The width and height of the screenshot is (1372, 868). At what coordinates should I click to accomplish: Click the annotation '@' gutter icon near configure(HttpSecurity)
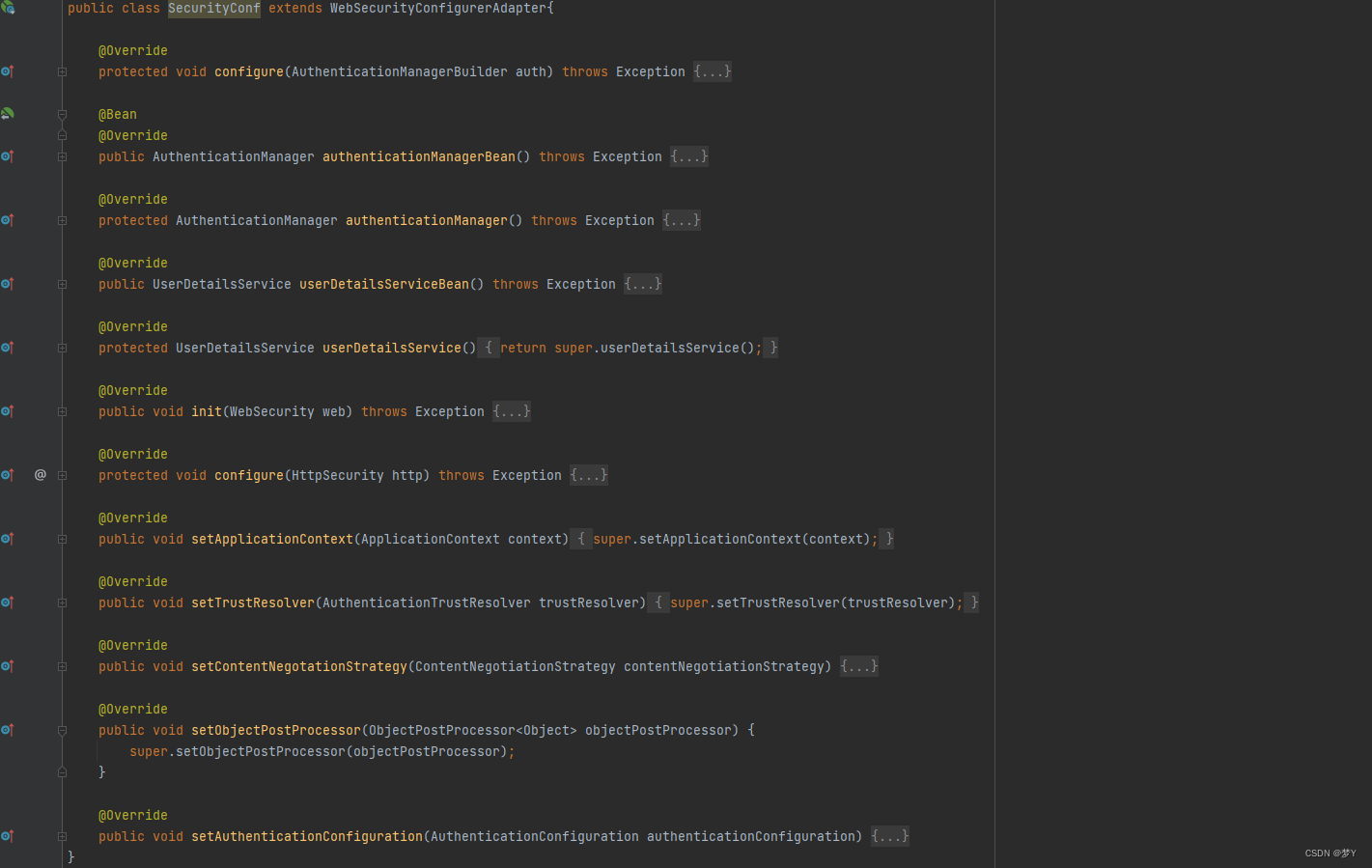[x=40, y=474]
